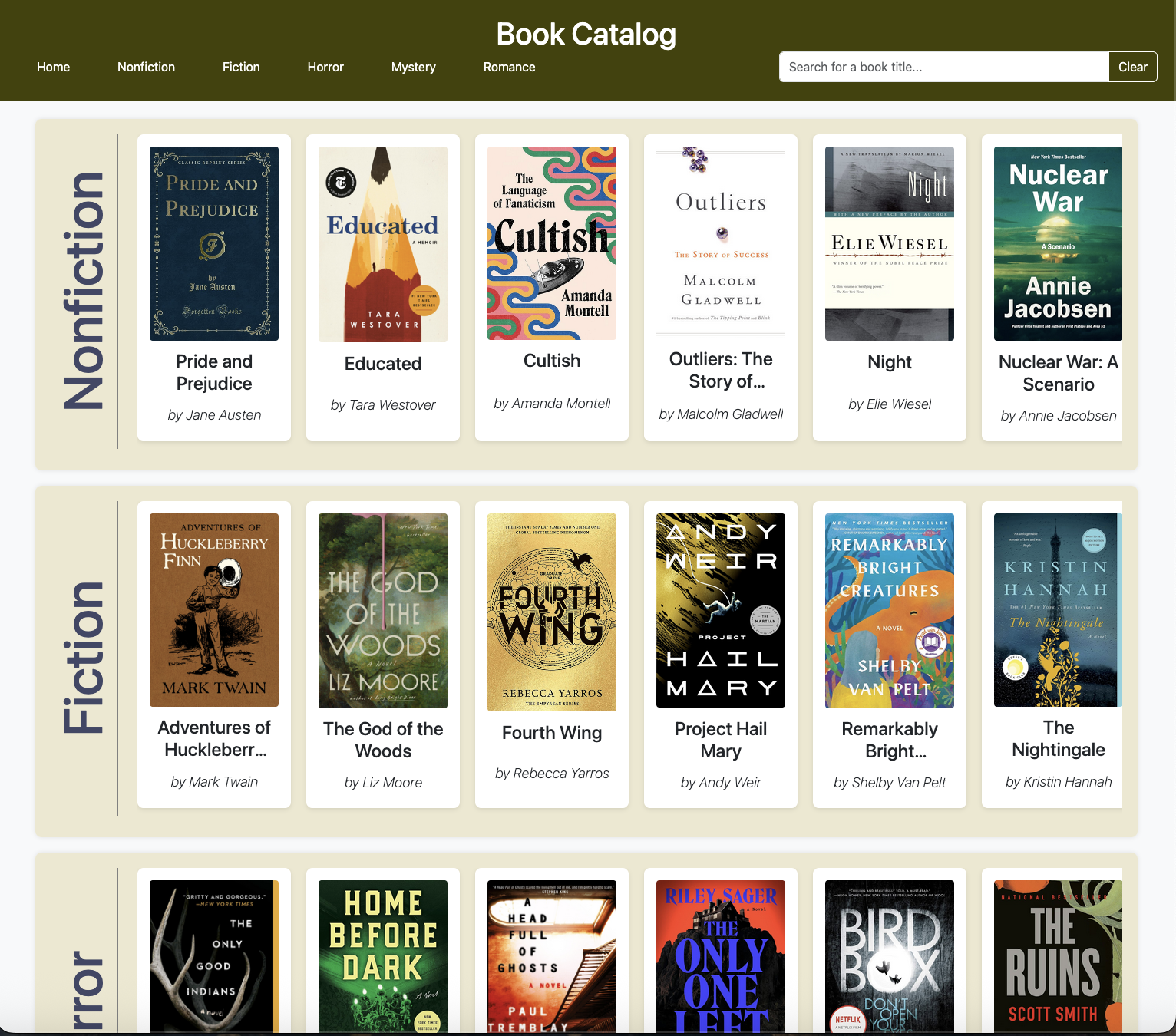Screen dimensions: 1176x1036
Task: Navigate to the Romance section
Action: (x=509, y=67)
